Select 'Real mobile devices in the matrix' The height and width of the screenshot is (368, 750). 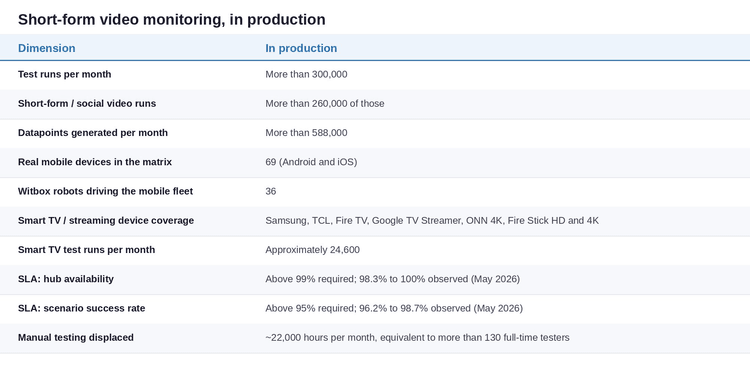tap(95, 162)
